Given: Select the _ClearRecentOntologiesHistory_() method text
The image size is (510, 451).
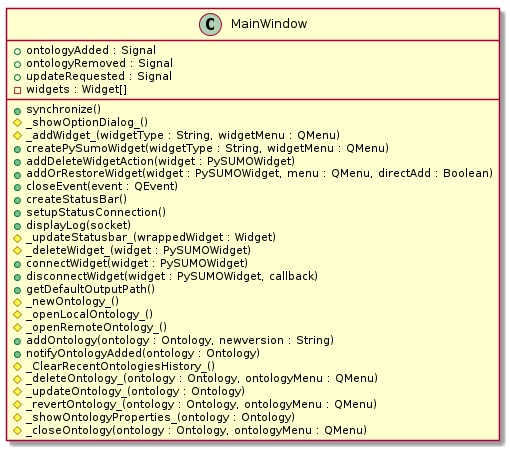Looking at the screenshot, I should [121, 366].
